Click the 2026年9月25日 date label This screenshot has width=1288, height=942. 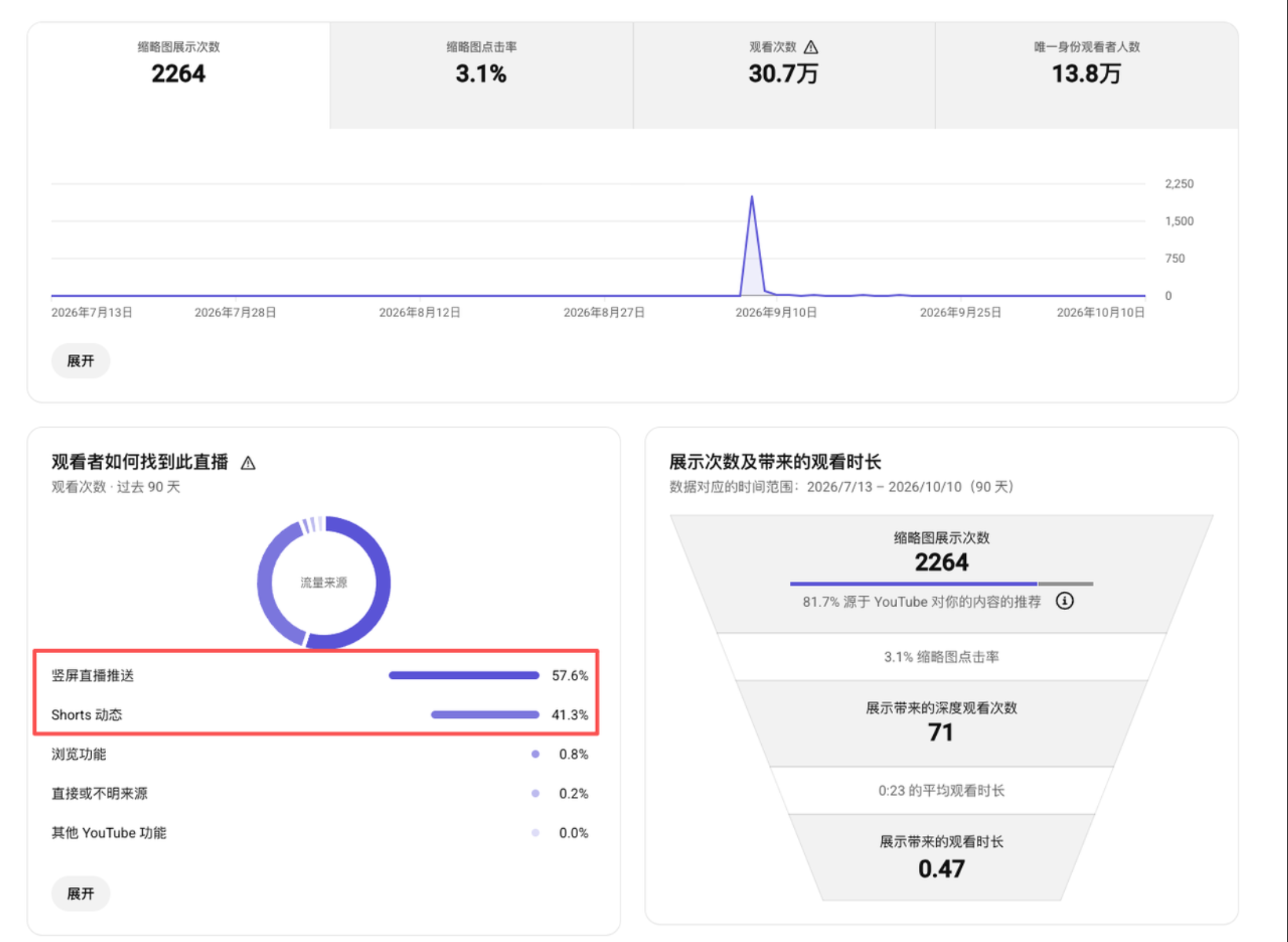pyautogui.click(x=960, y=312)
